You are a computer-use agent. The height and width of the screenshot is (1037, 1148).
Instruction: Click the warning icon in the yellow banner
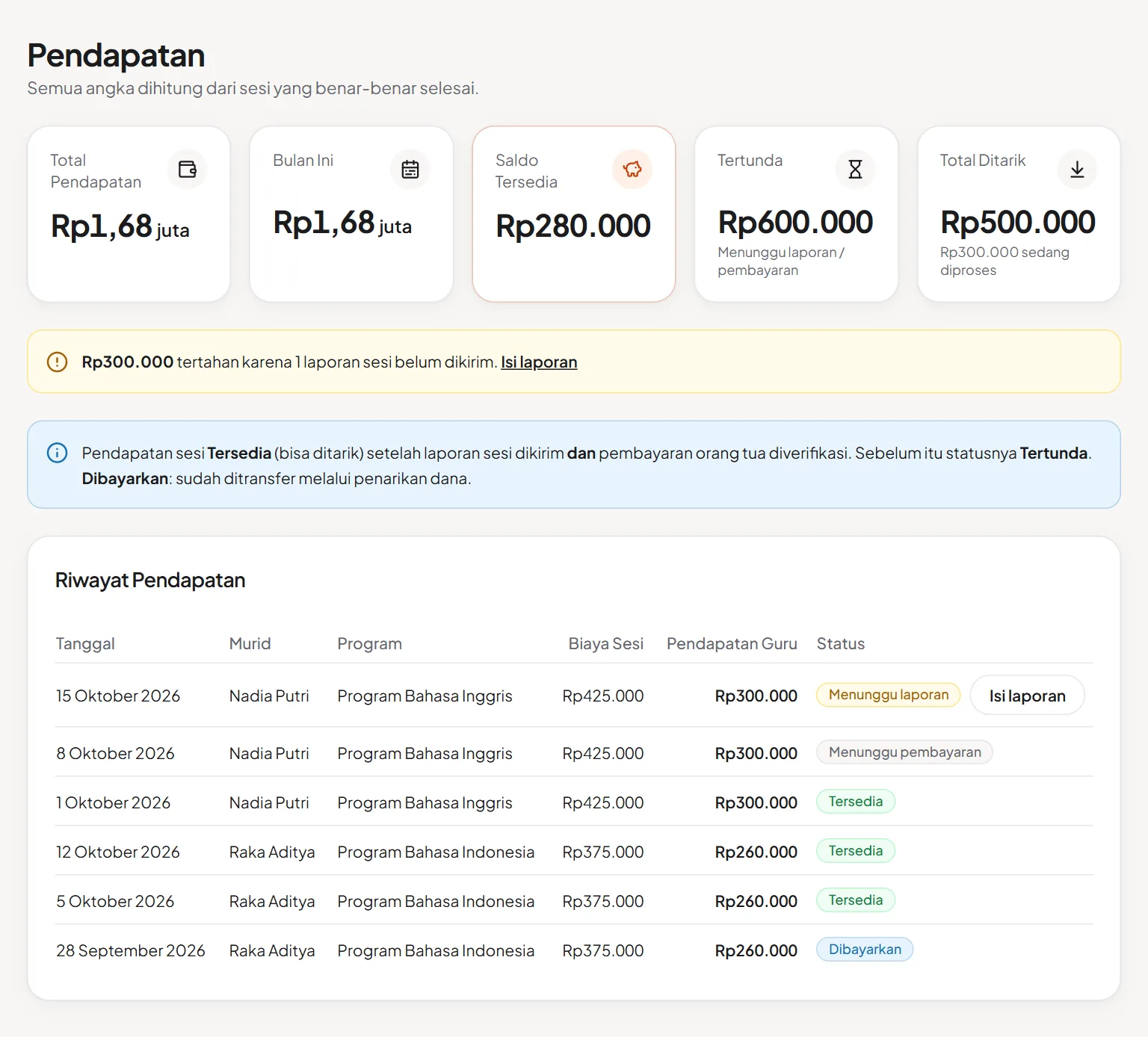pyautogui.click(x=57, y=362)
